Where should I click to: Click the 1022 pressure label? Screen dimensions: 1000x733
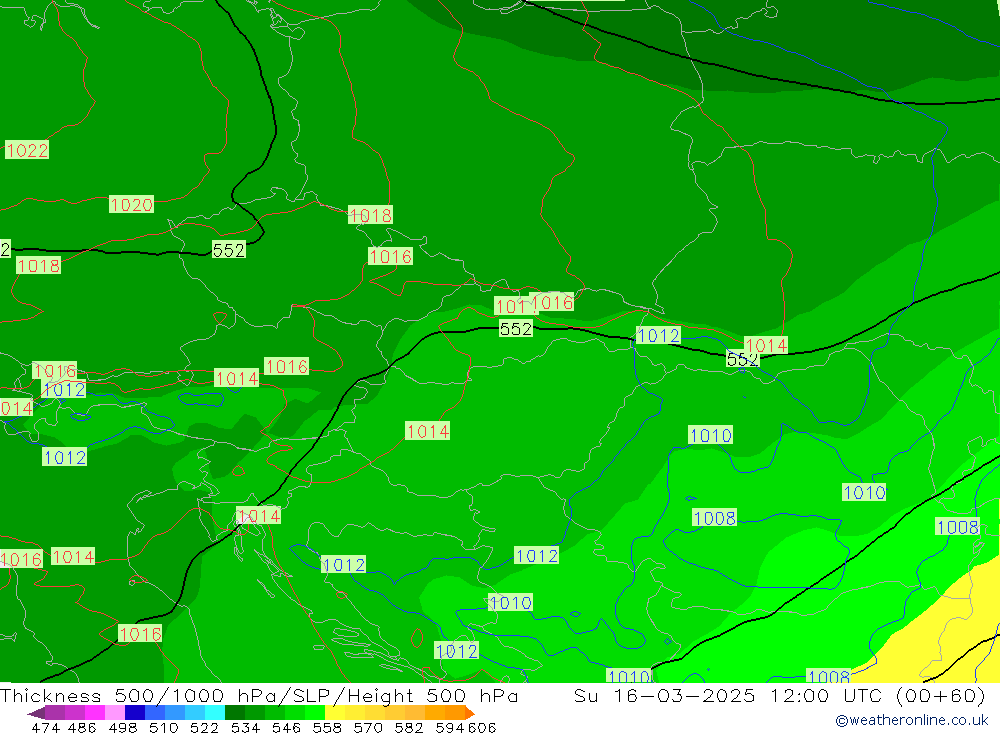pos(27,150)
